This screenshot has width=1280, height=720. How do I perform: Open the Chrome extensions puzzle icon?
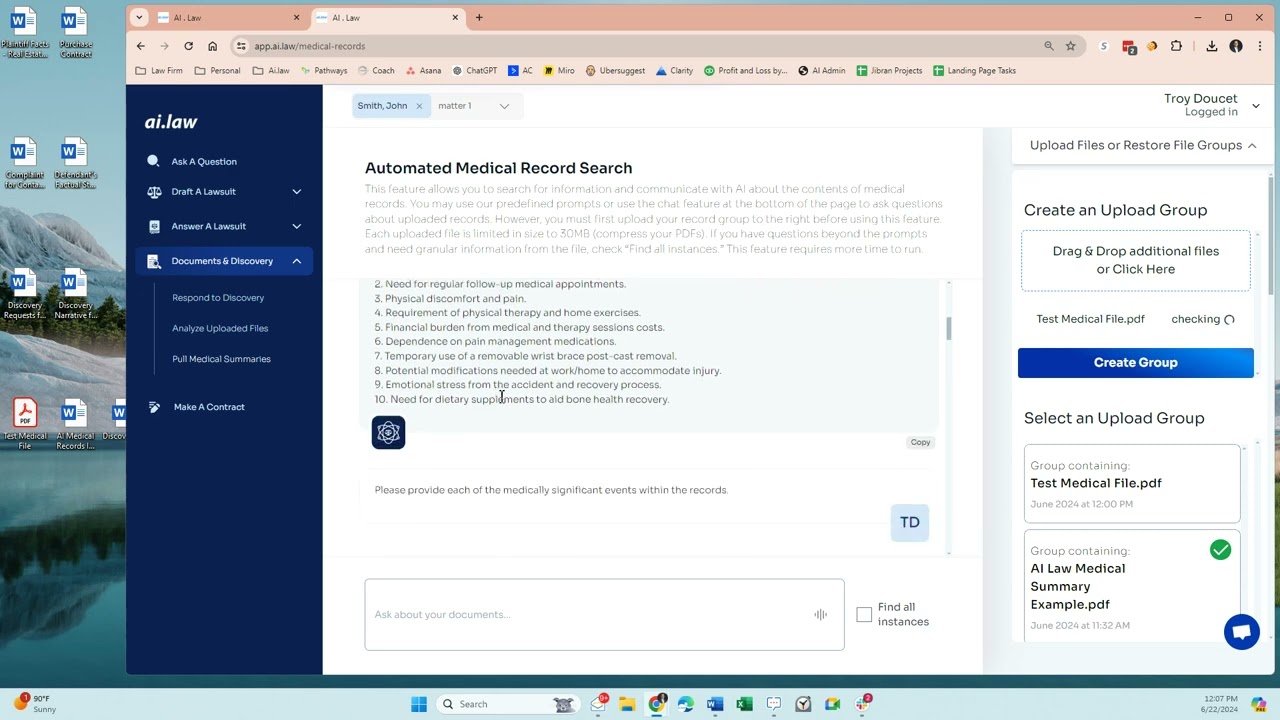point(1176,46)
